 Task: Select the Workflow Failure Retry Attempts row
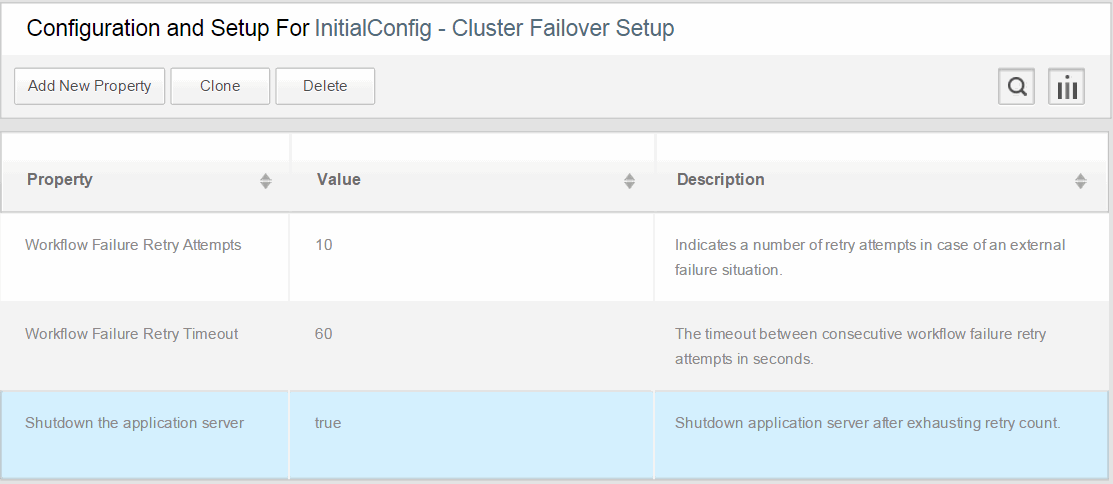[x=555, y=256]
